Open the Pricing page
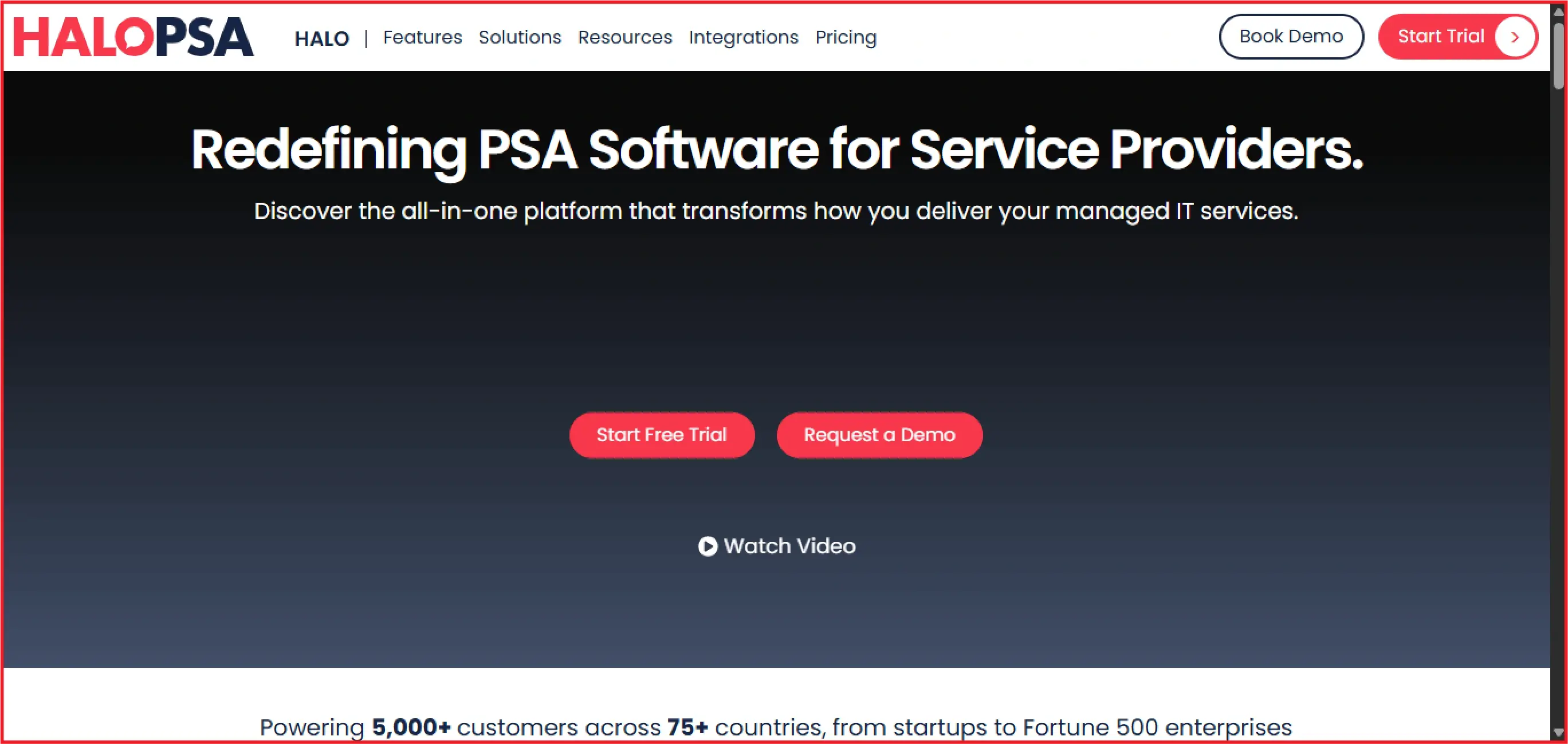1568x744 pixels. (846, 37)
